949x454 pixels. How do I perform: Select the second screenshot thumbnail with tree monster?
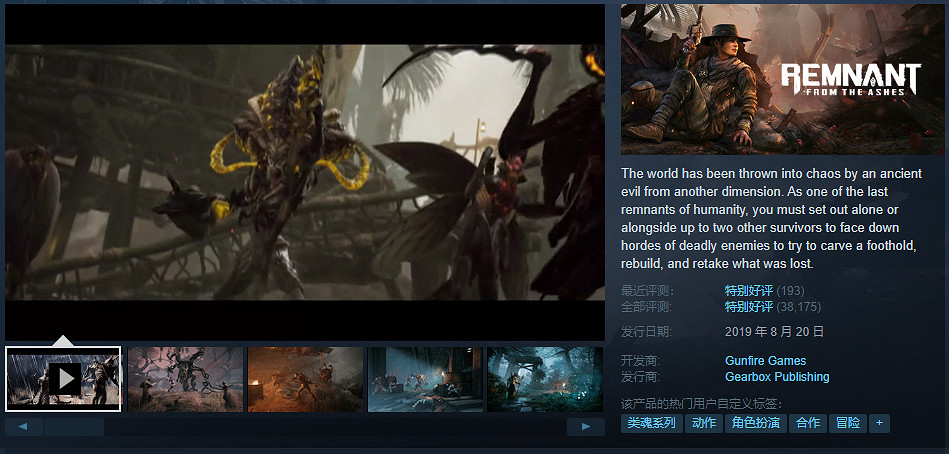(x=185, y=379)
